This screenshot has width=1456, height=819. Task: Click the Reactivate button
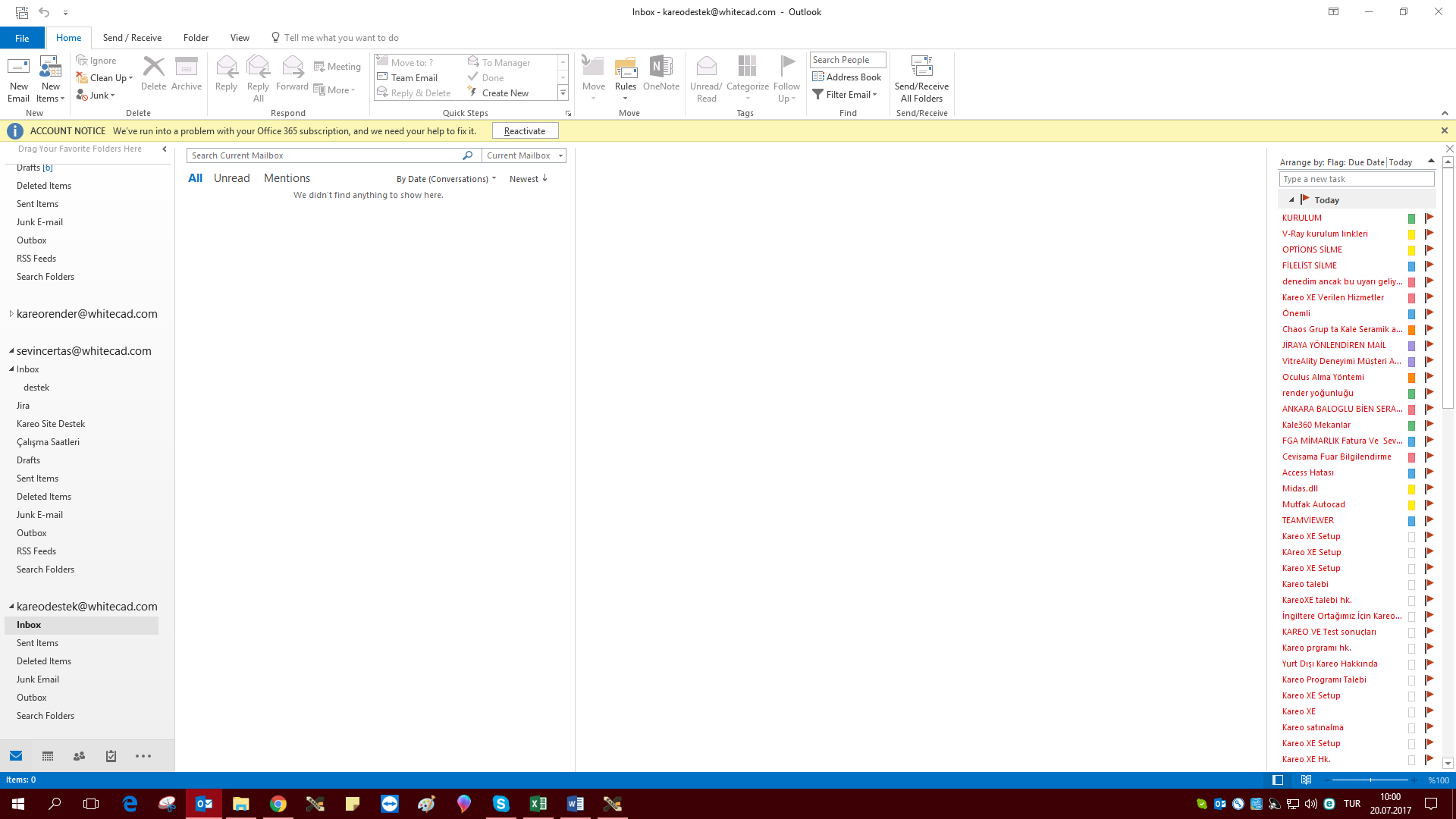coord(525,131)
